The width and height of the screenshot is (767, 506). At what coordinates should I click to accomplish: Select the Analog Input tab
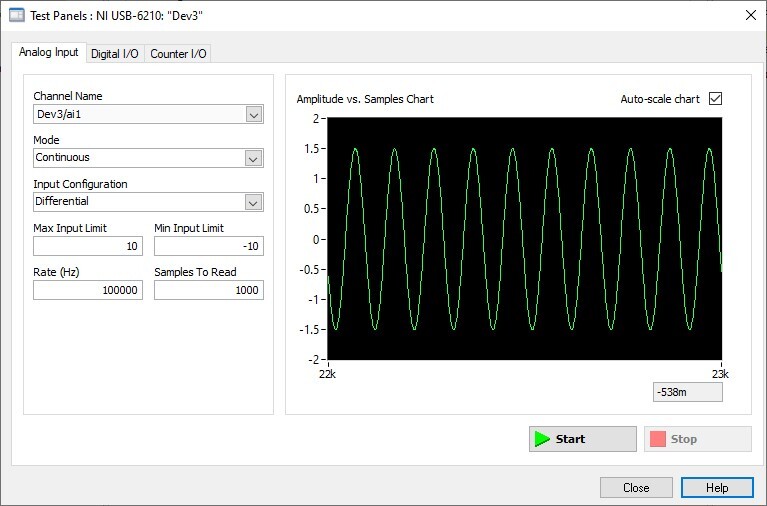[x=49, y=53]
